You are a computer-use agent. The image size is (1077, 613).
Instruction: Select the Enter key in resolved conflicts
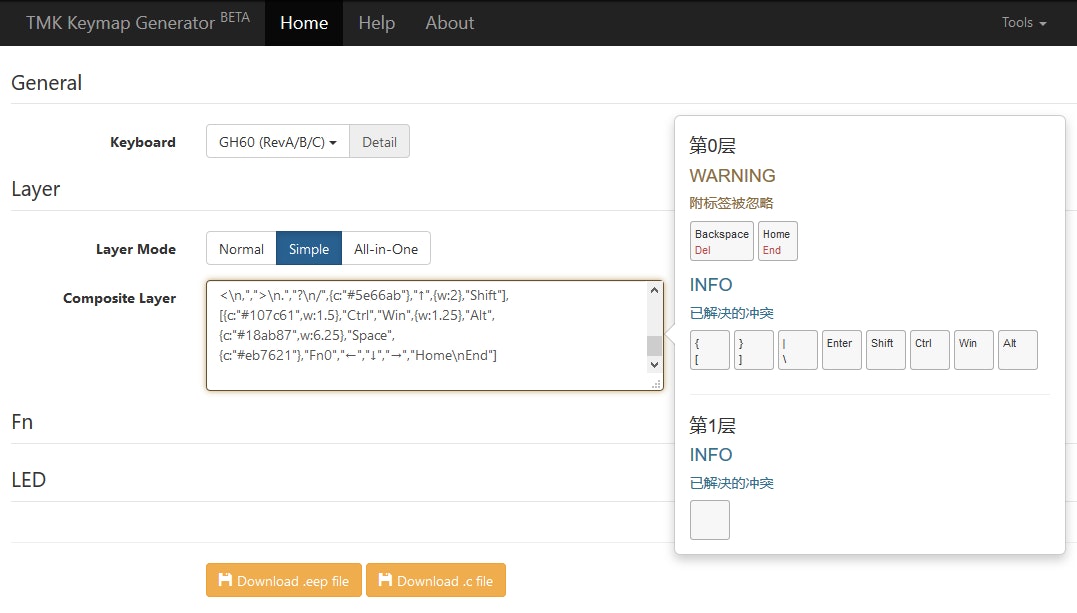(841, 350)
